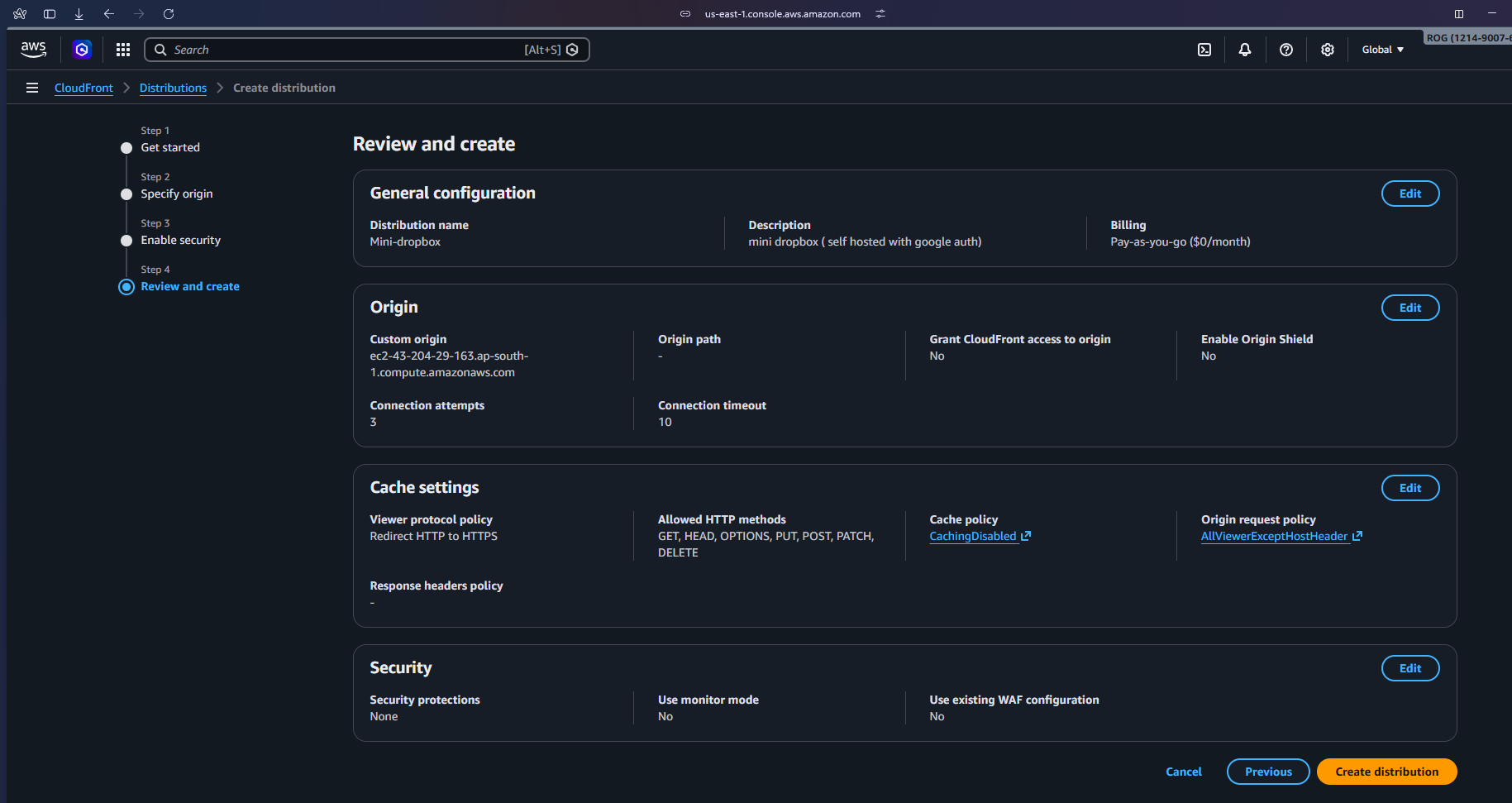Viewport: 1512px width, 803px height.
Task: Open the CloudShell terminal icon
Action: [x=1204, y=50]
